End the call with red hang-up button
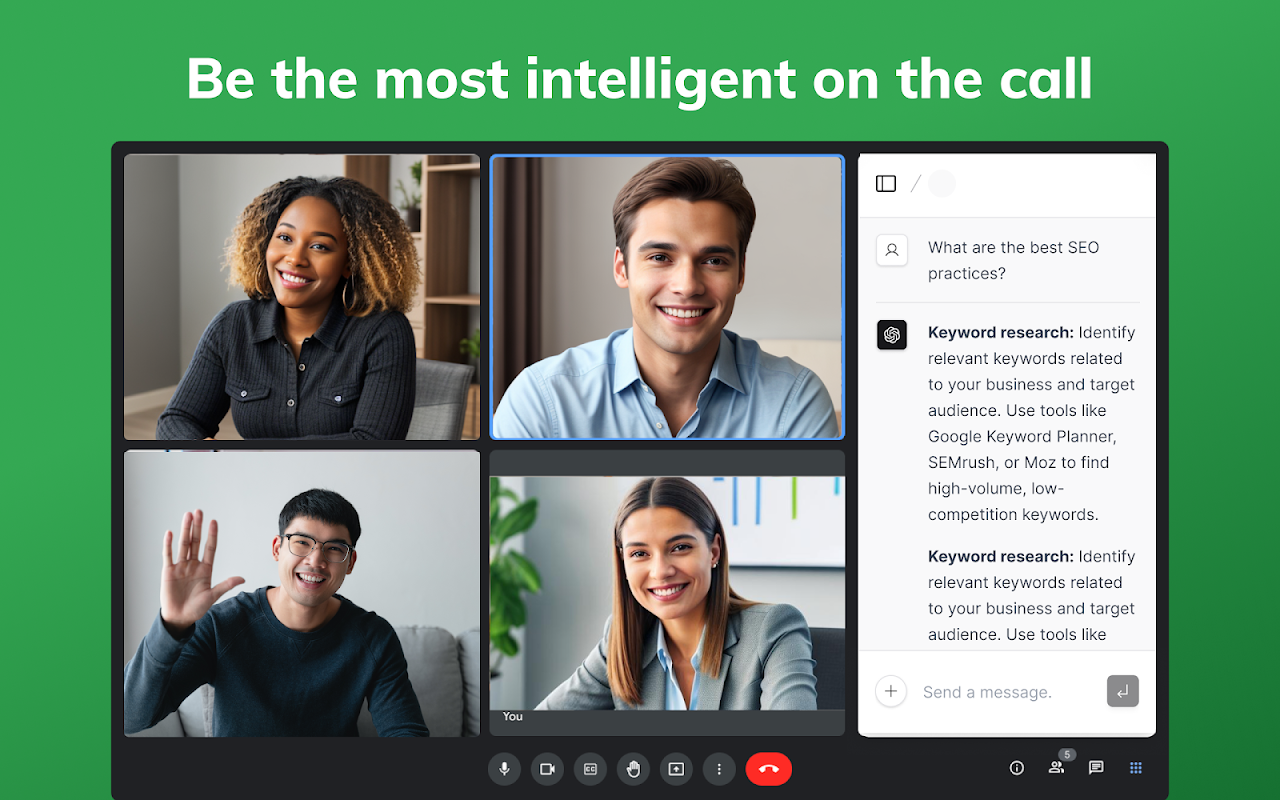Viewport: 1280px width, 800px height. [769, 769]
